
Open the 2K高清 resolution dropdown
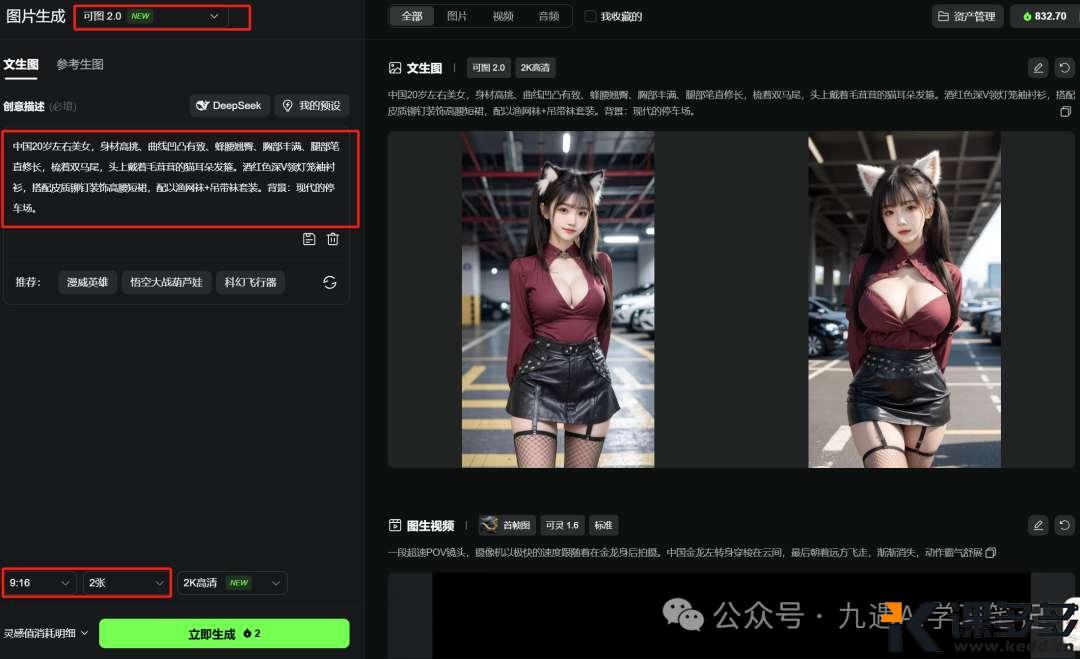point(232,582)
